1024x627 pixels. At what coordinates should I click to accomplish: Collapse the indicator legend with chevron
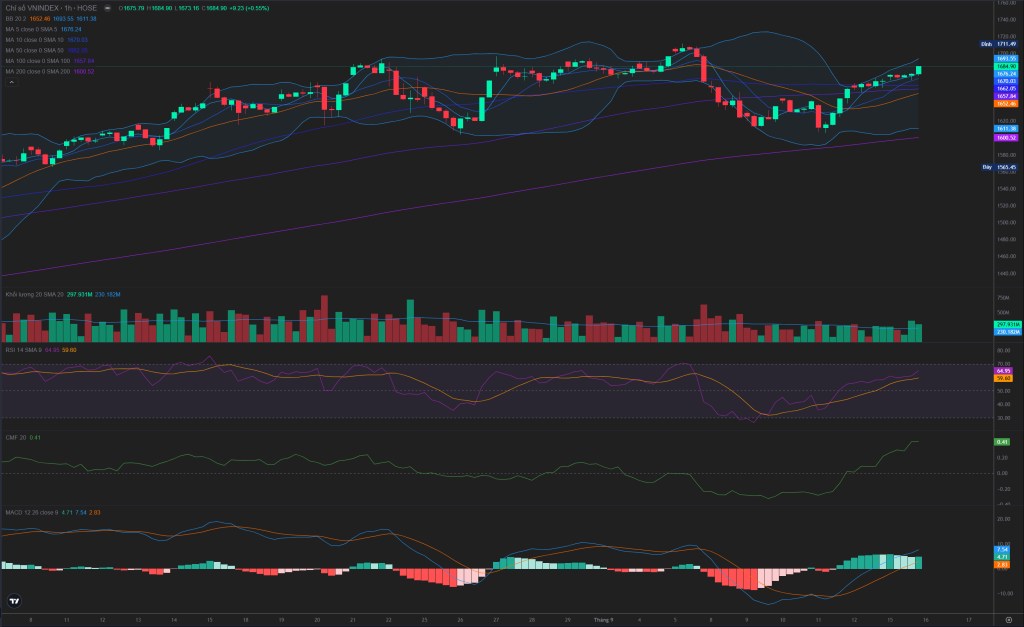pos(12,82)
